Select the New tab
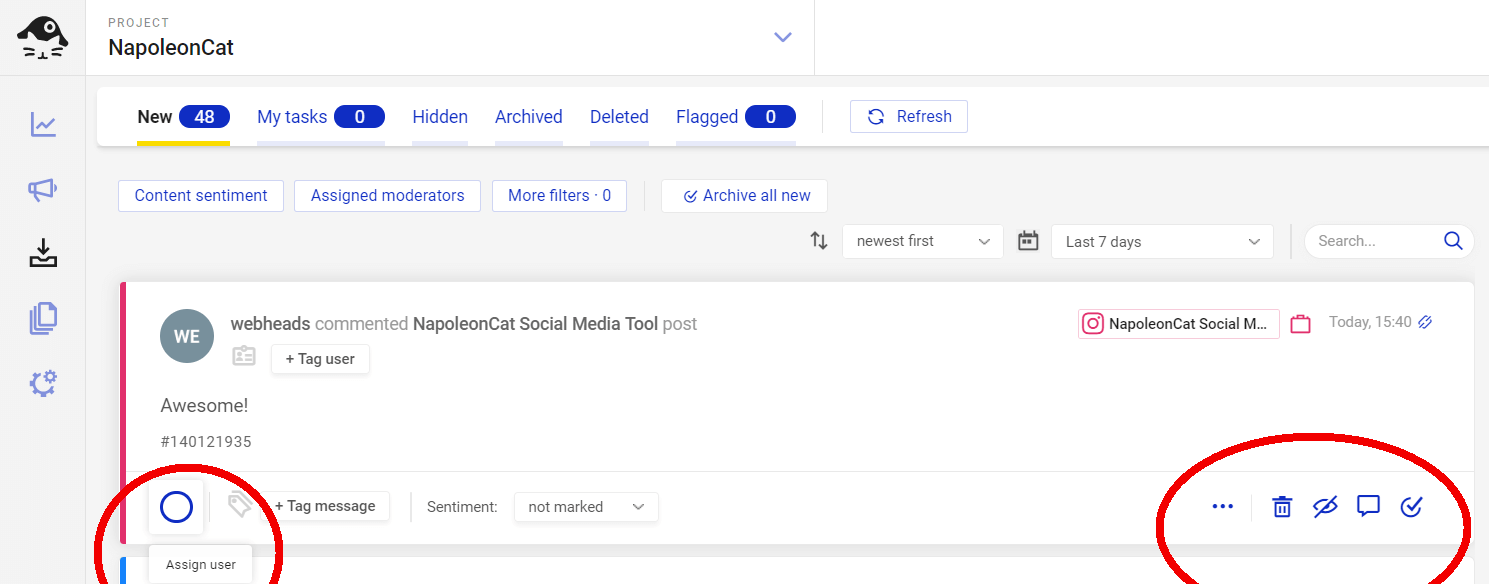 (184, 117)
